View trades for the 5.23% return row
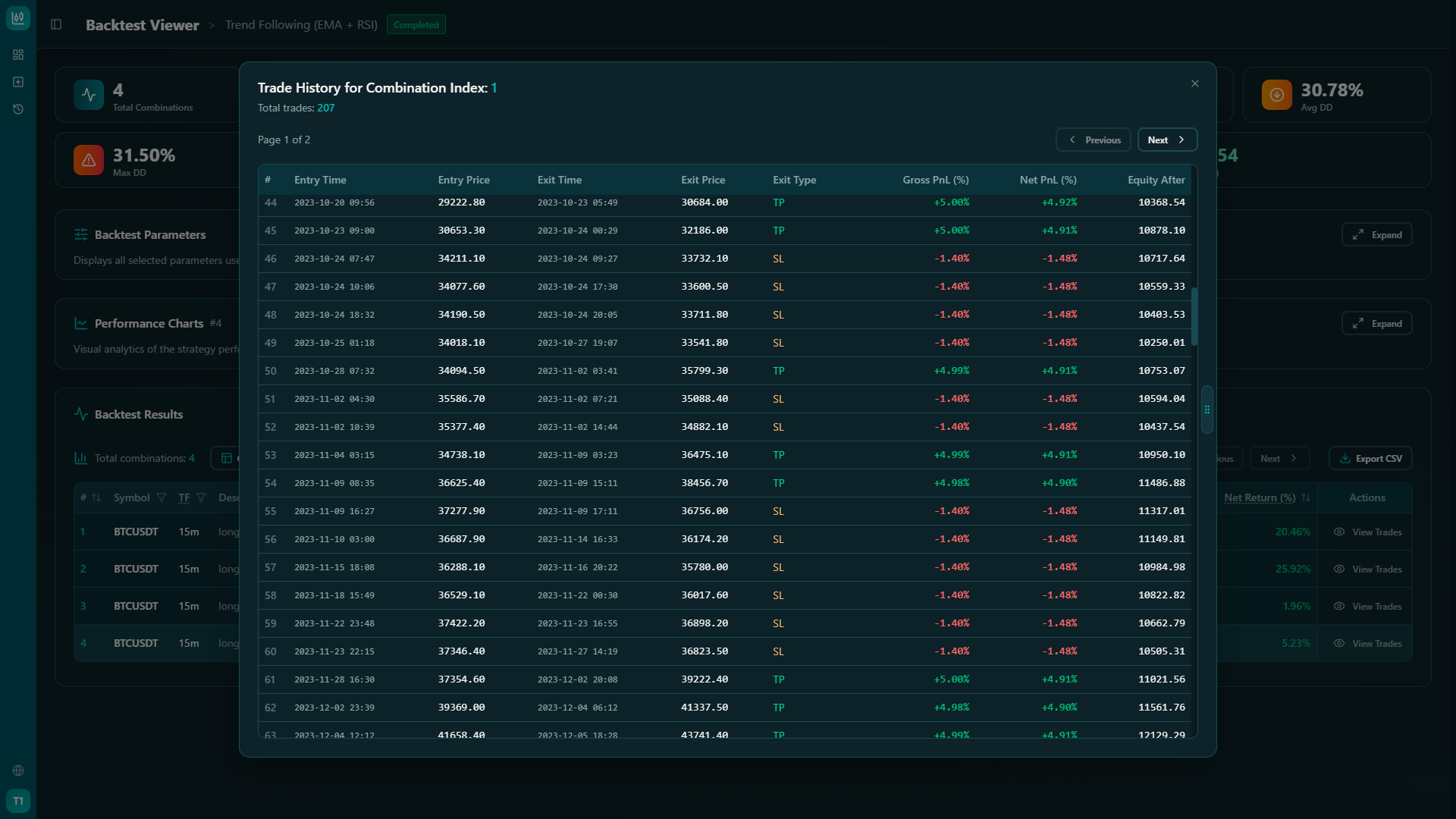Viewport: 1456px width, 819px height. 1368,644
